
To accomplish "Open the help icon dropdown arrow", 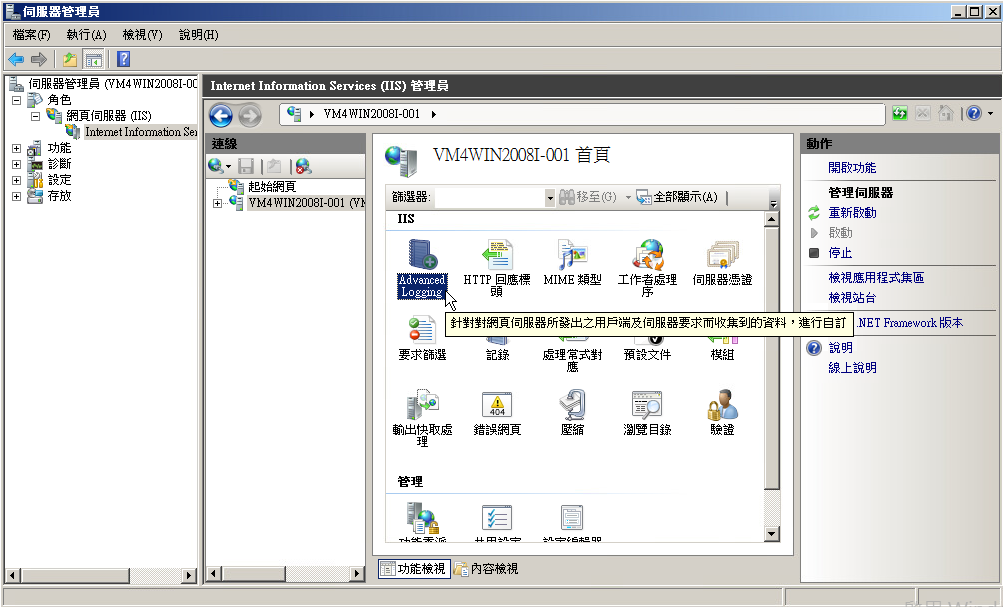I will pos(990,114).
